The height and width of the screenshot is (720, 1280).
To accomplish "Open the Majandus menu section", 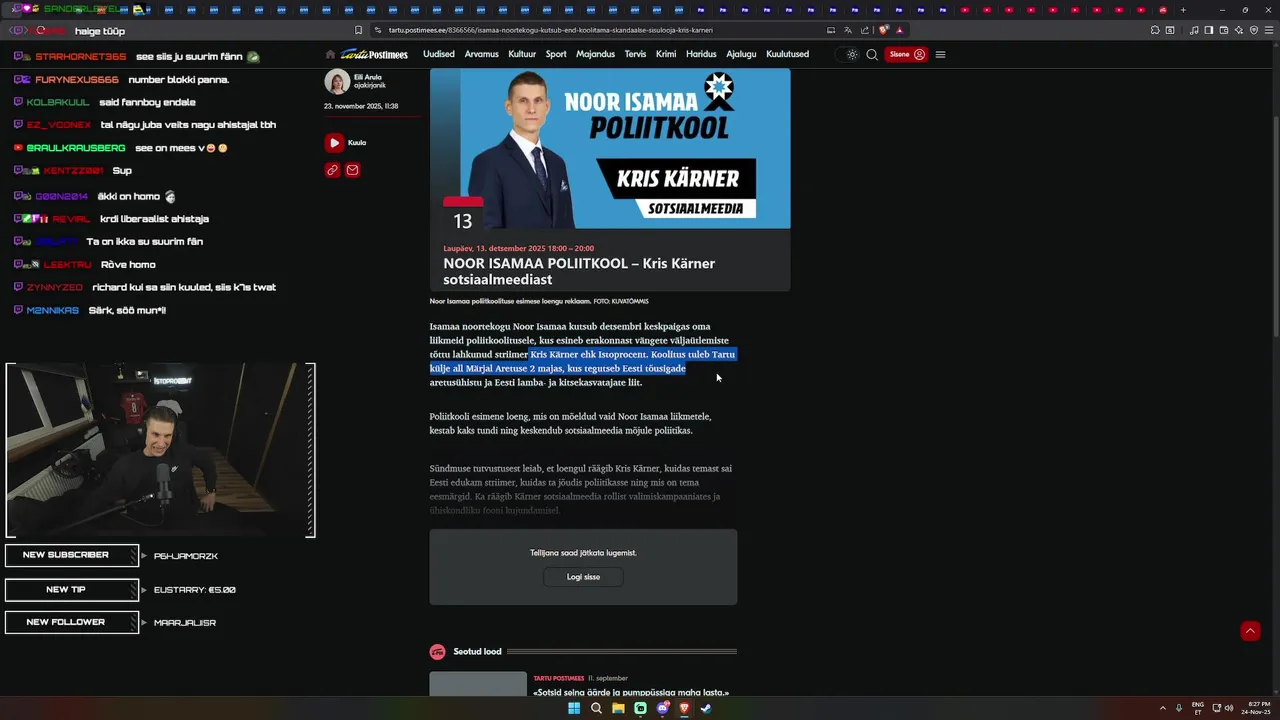I will (x=596, y=54).
